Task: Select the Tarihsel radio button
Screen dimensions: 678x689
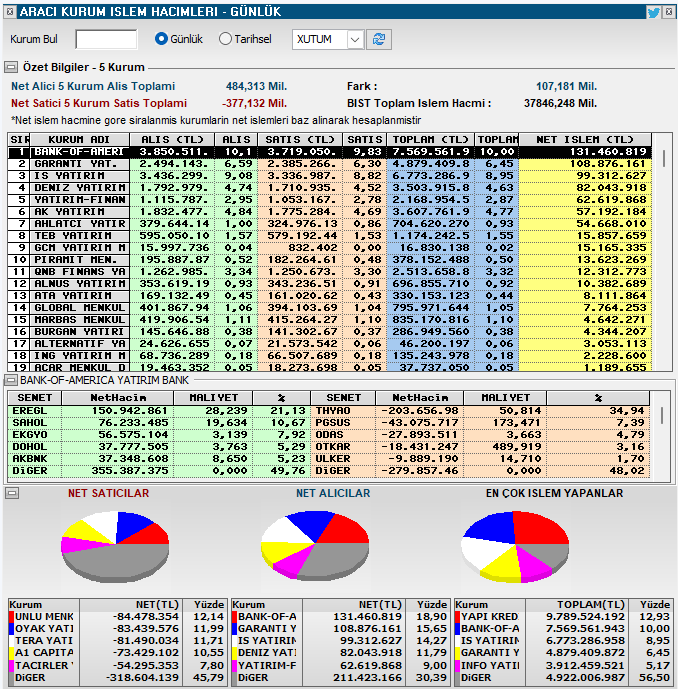Action: tap(225, 39)
